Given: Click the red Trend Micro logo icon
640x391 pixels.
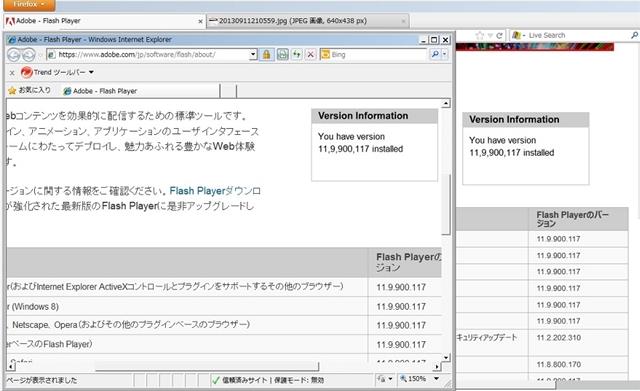Looking at the screenshot, I should (x=27, y=72).
